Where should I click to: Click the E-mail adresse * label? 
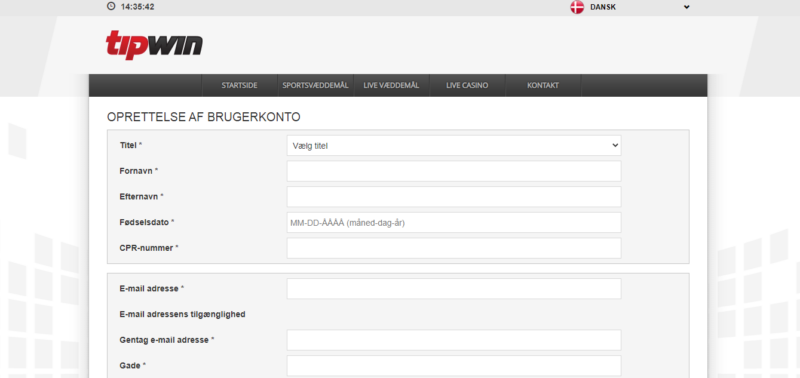coord(152,289)
